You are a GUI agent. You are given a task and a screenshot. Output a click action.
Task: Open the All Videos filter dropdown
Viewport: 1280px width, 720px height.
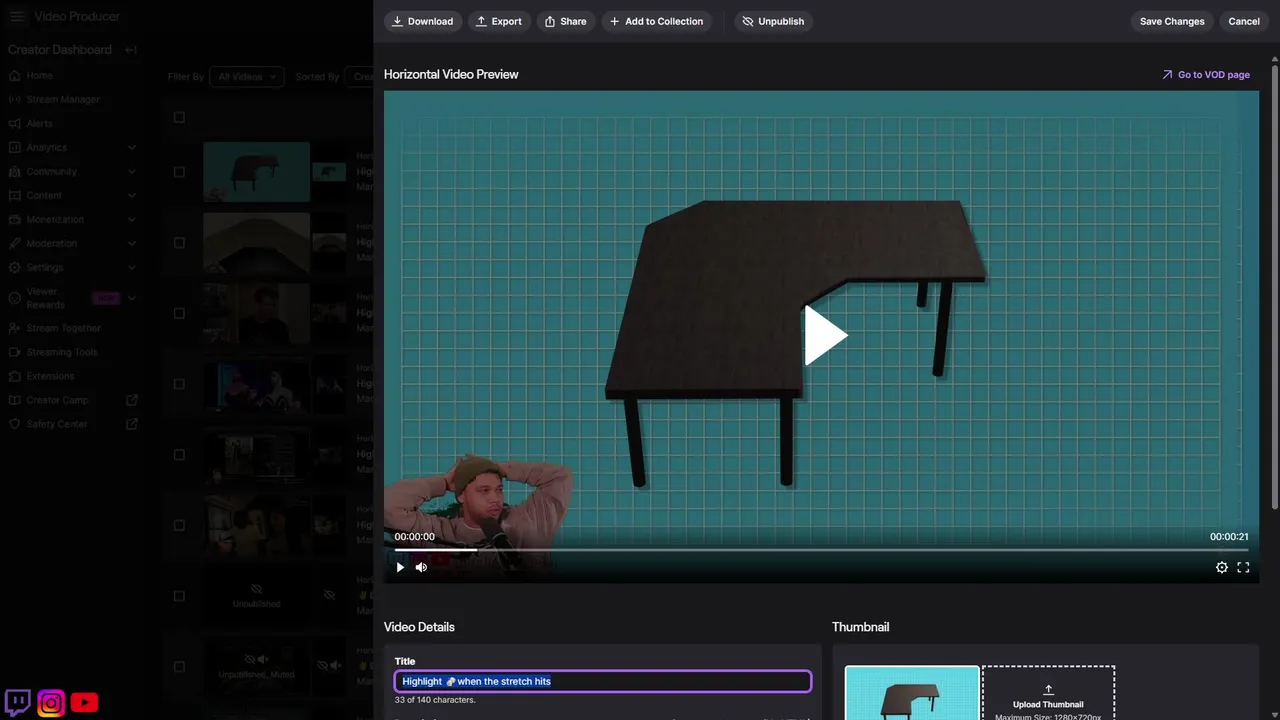coord(247,77)
